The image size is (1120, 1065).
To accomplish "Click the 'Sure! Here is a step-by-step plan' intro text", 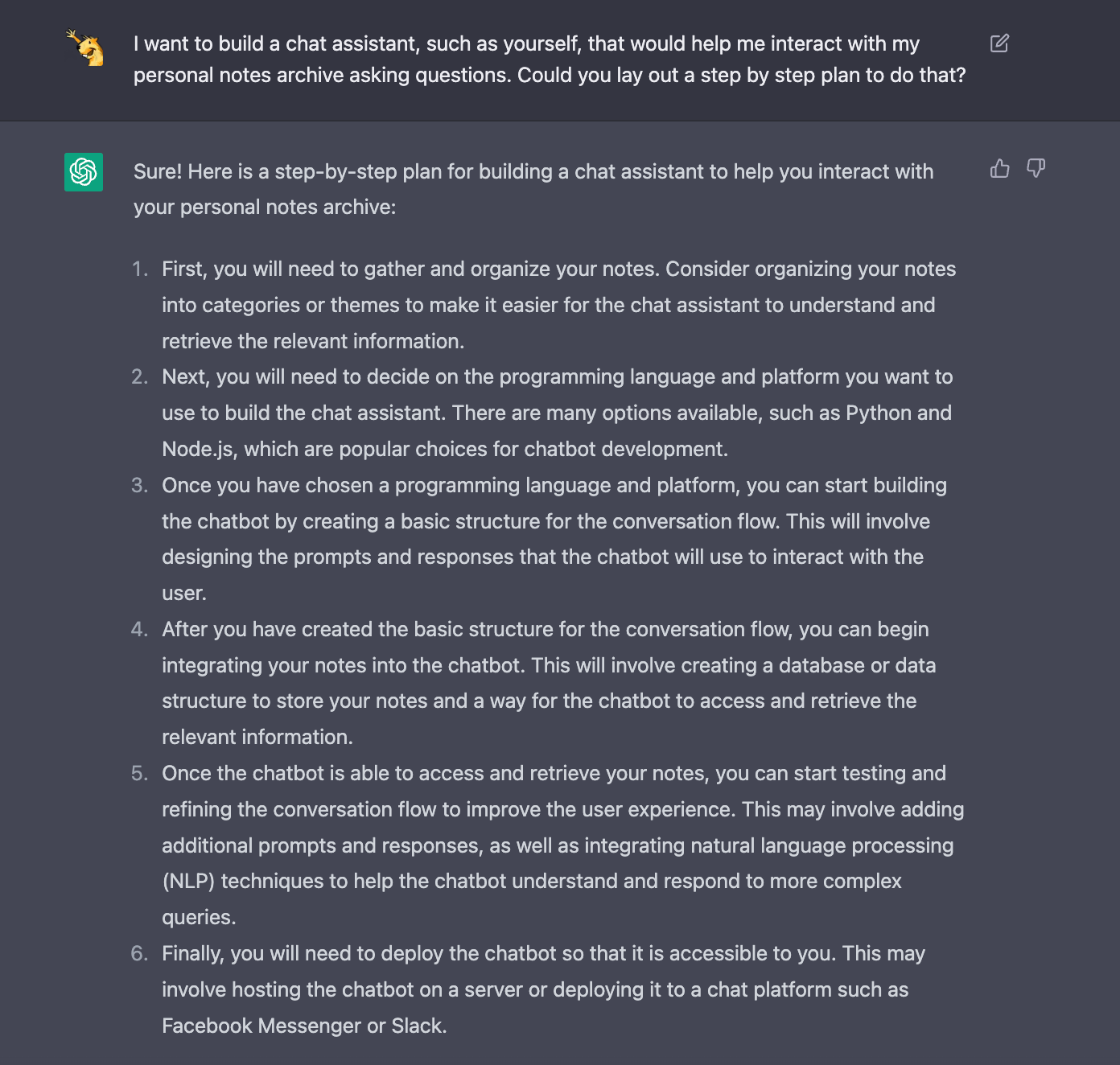I will pos(533,189).
